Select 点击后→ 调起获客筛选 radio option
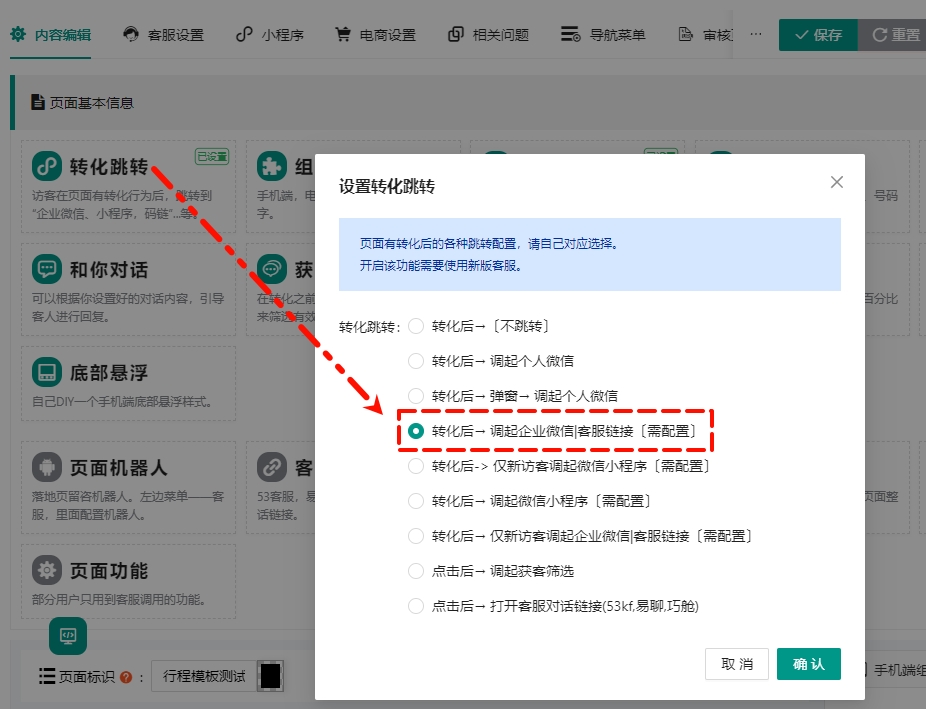The height and width of the screenshot is (709, 926). point(416,571)
